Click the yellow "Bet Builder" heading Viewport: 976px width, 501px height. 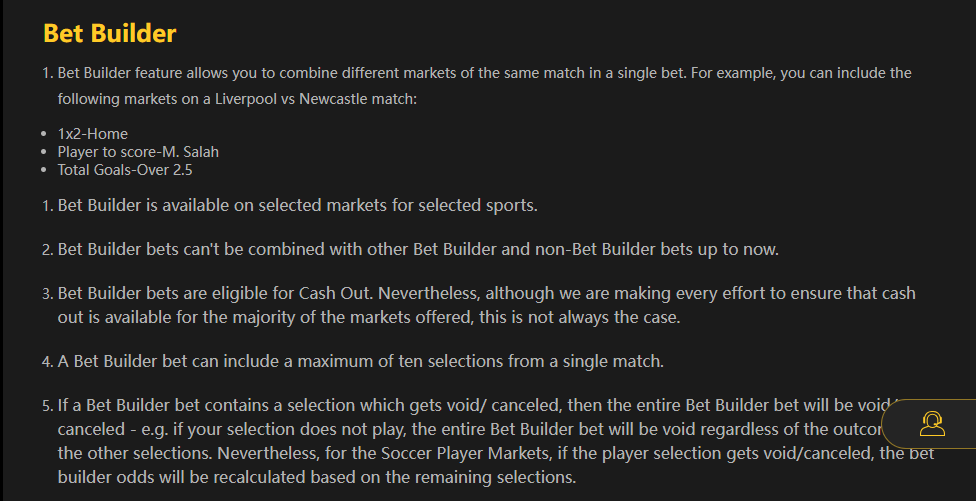click(109, 33)
